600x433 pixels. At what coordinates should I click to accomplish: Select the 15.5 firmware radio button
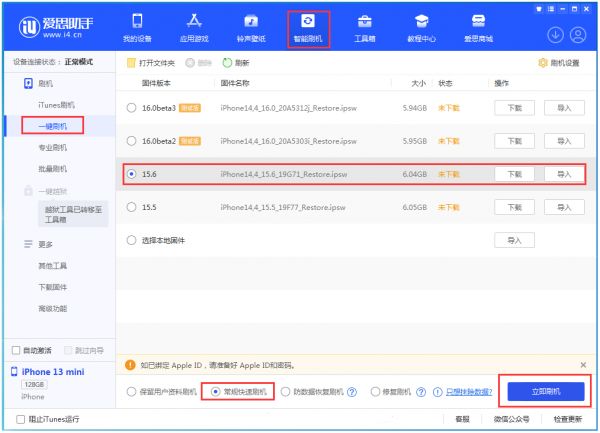pos(131,207)
